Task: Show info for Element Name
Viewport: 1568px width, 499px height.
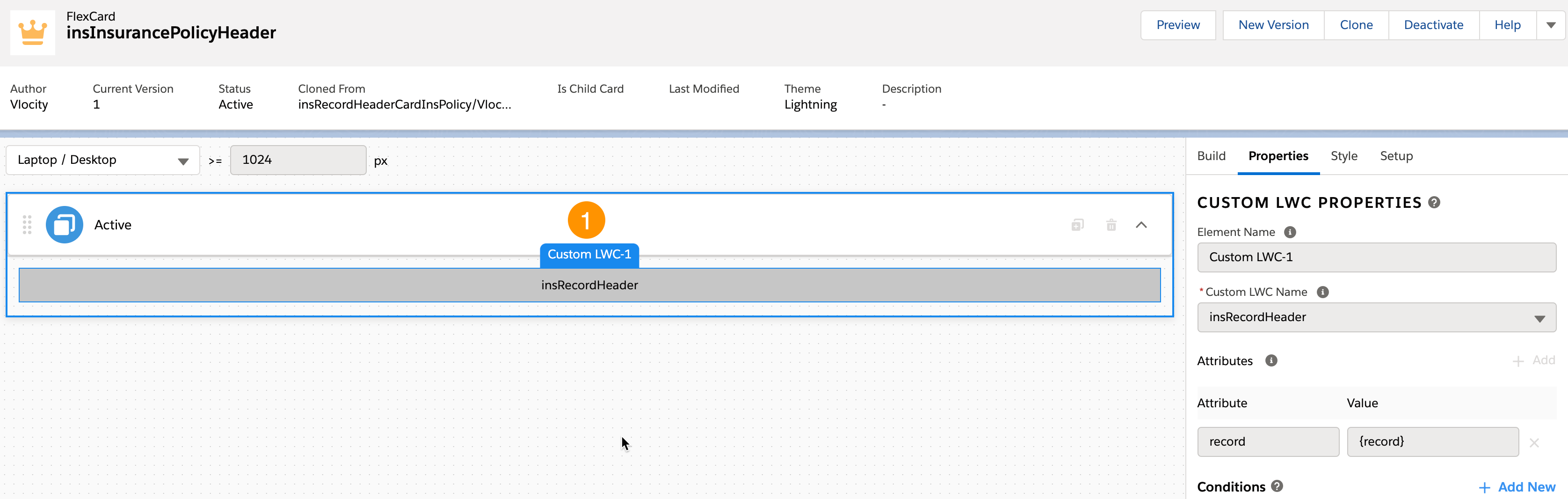Action: tap(1290, 232)
